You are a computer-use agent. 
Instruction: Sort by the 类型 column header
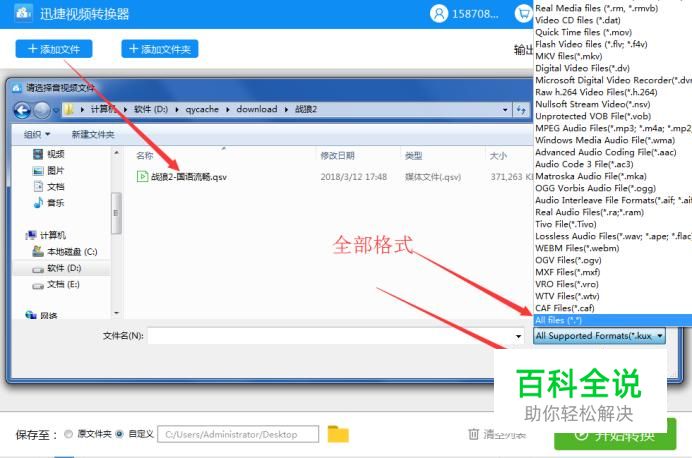[414, 155]
